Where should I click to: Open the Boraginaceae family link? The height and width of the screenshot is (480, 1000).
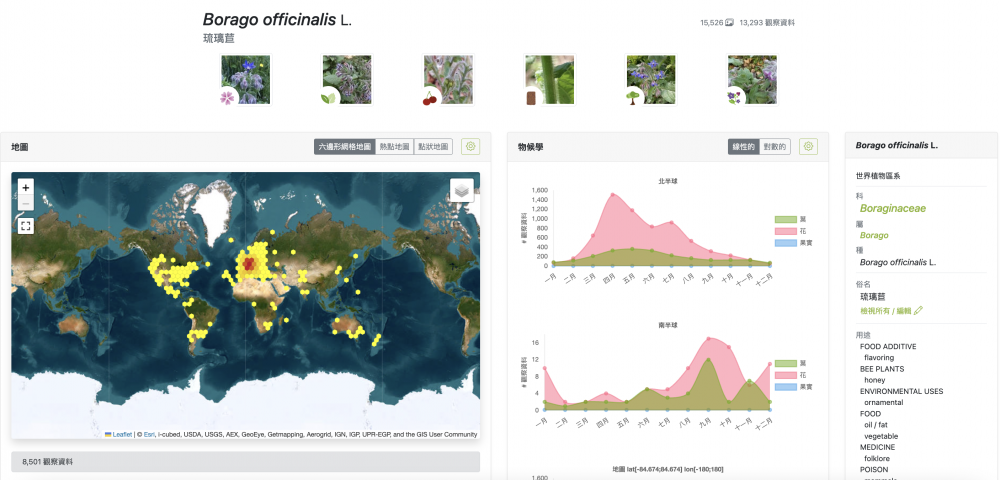892,209
